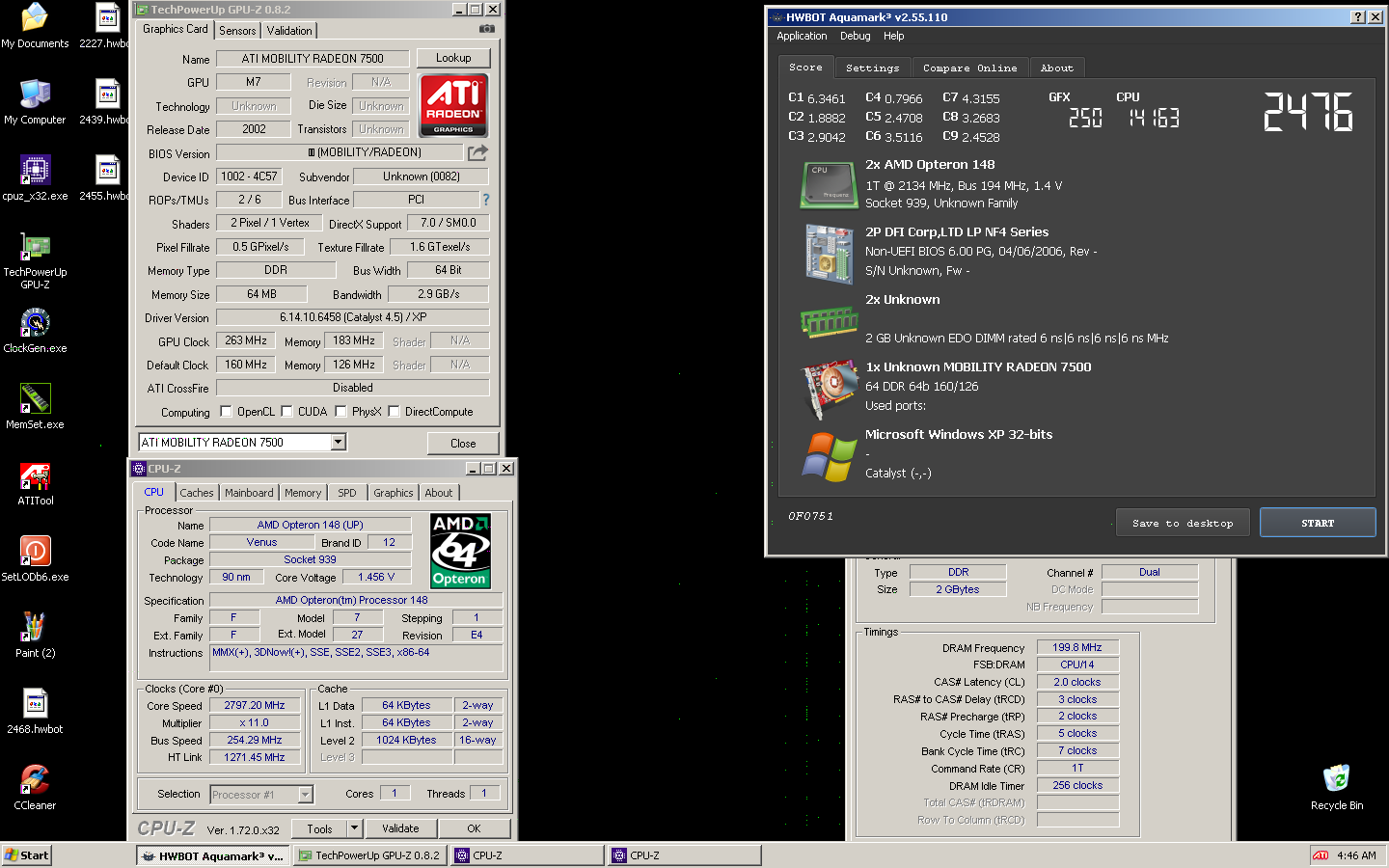Switch to the Sensors tab in GPU-Z
The height and width of the screenshot is (868, 1389).
[x=237, y=31]
